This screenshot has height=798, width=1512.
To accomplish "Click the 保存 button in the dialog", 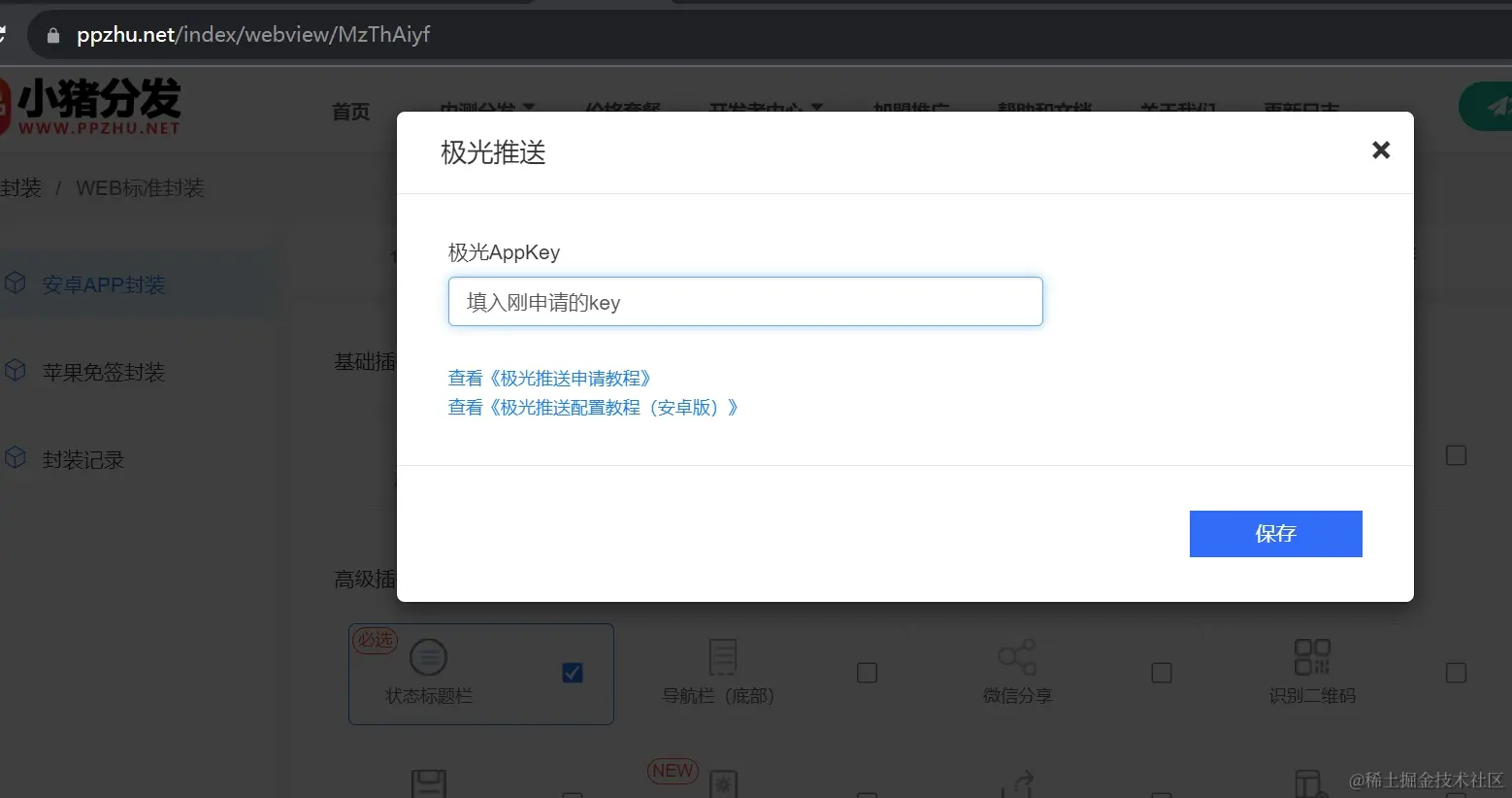I will pos(1275,533).
